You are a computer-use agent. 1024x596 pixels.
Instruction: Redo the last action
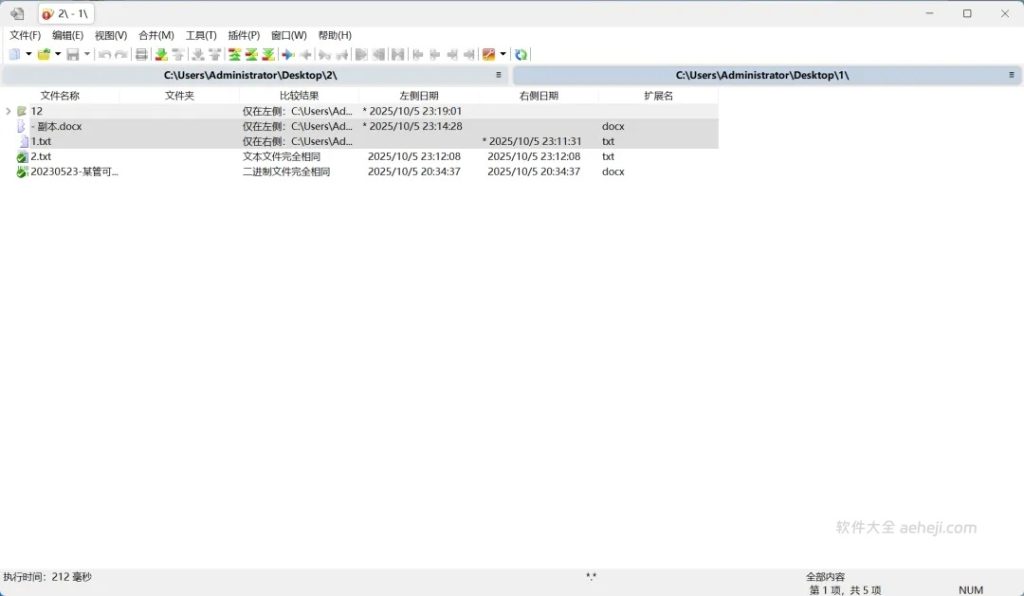pos(119,54)
